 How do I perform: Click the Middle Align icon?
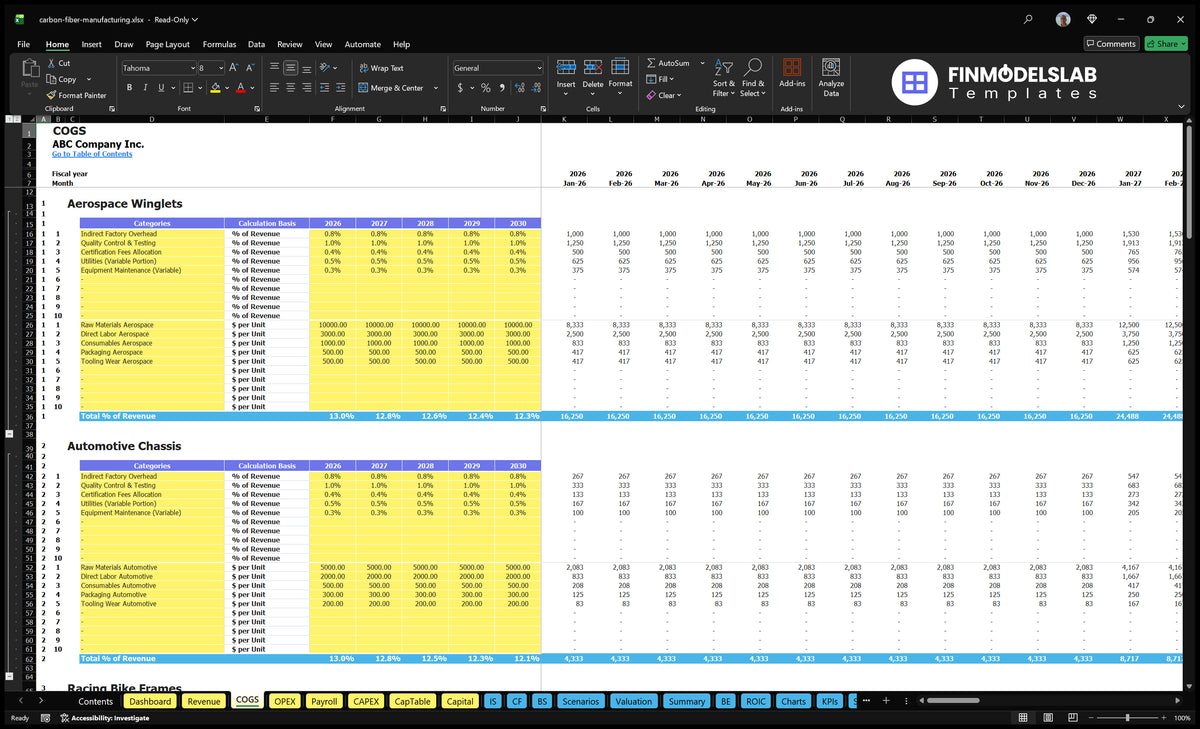point(290,68)
